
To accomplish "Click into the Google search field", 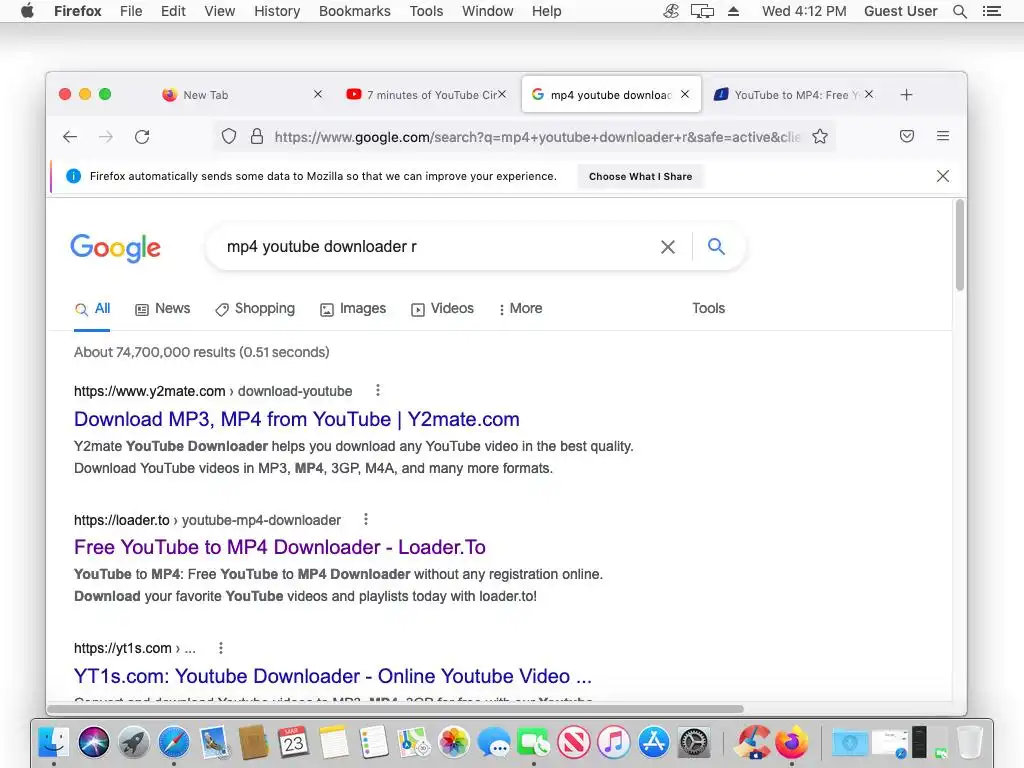I will (438, 247).
